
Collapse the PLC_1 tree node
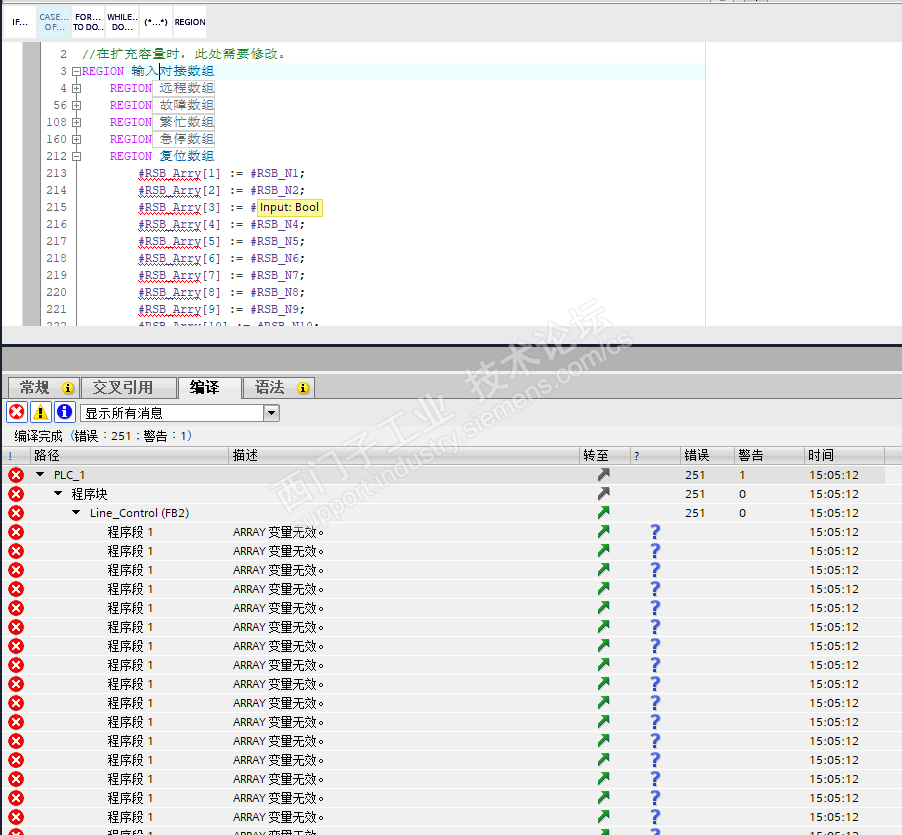(x=40, y=475)
